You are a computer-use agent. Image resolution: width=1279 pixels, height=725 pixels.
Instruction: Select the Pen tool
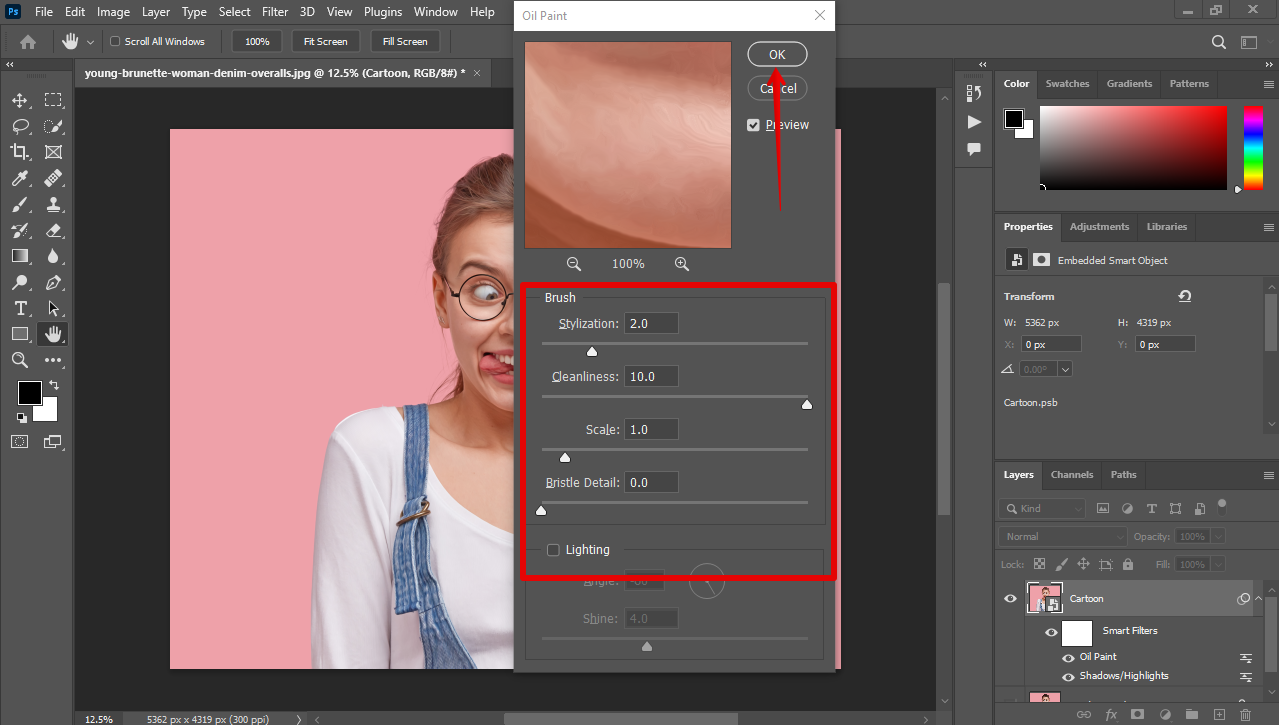(53, 282)
